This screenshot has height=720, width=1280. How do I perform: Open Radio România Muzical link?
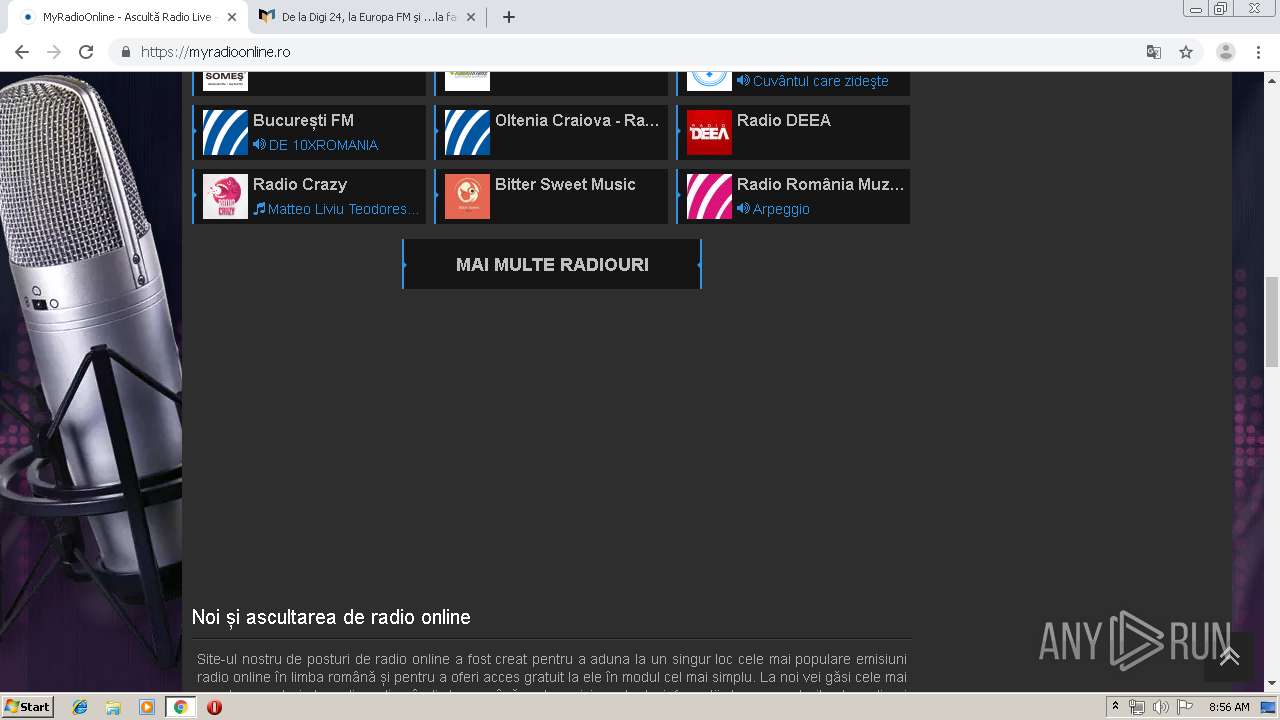click(820, 184)
